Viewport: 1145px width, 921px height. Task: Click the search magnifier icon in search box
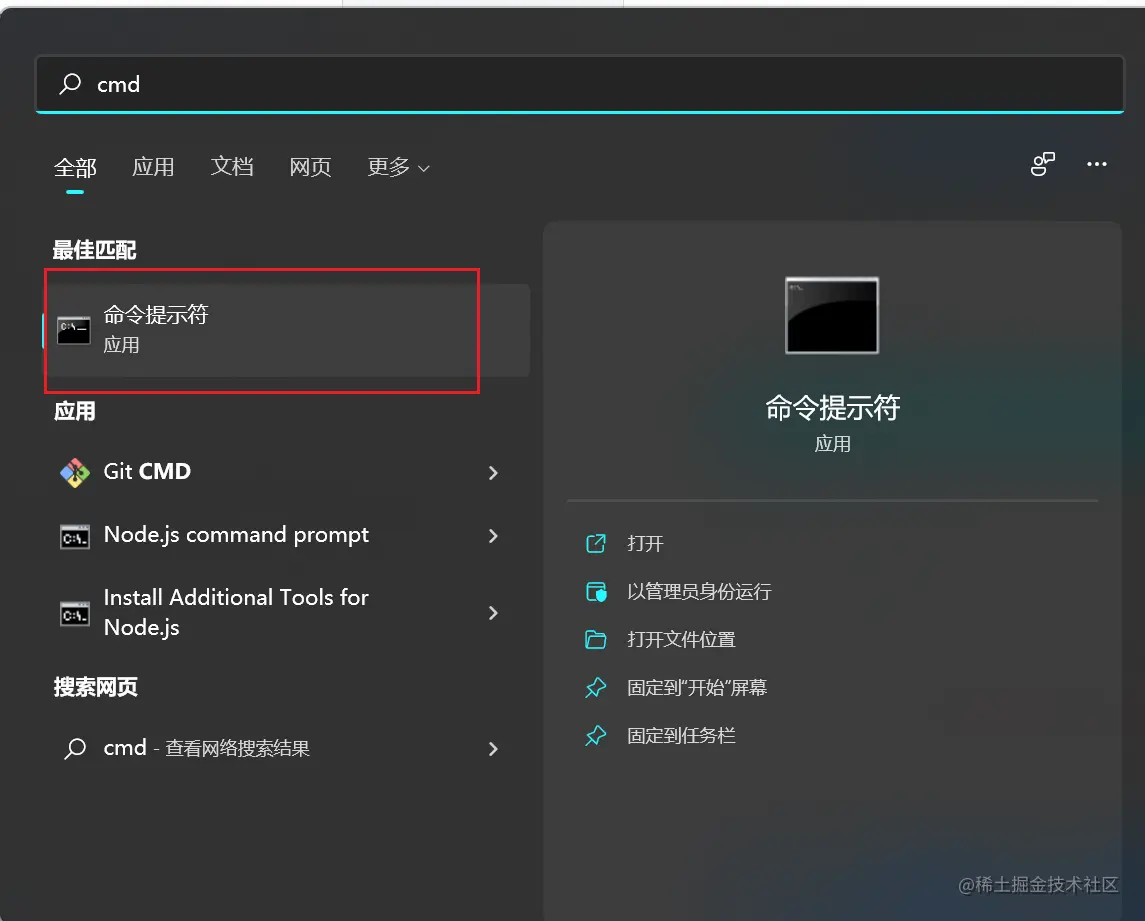click(70, 83)
